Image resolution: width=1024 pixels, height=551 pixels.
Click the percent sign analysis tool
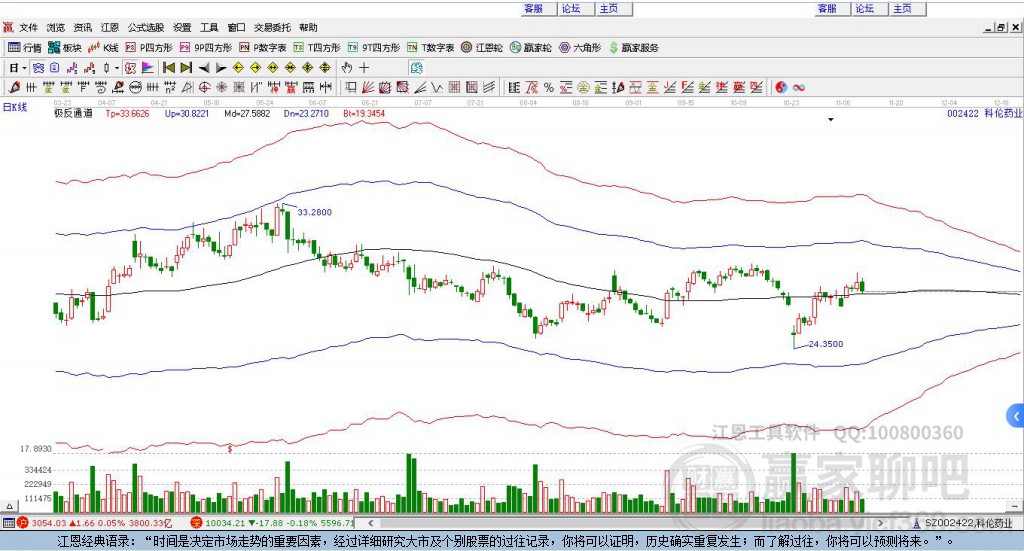(549, 87)
